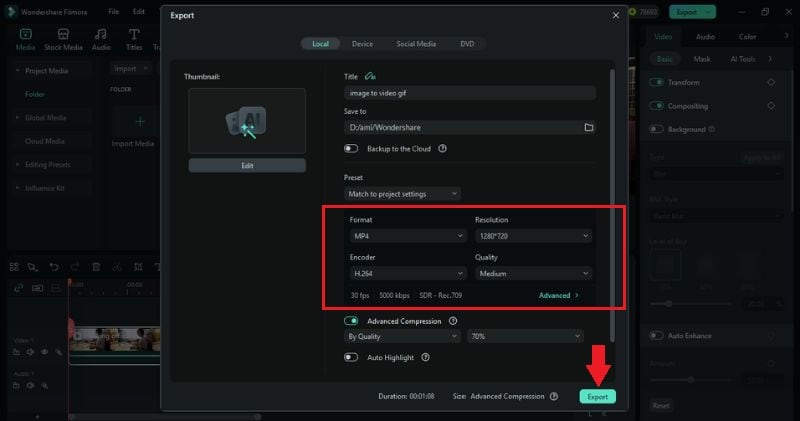Screen dimensions: 800x421
Task: Open the Stock Media library icon
Action: (63, 34)
